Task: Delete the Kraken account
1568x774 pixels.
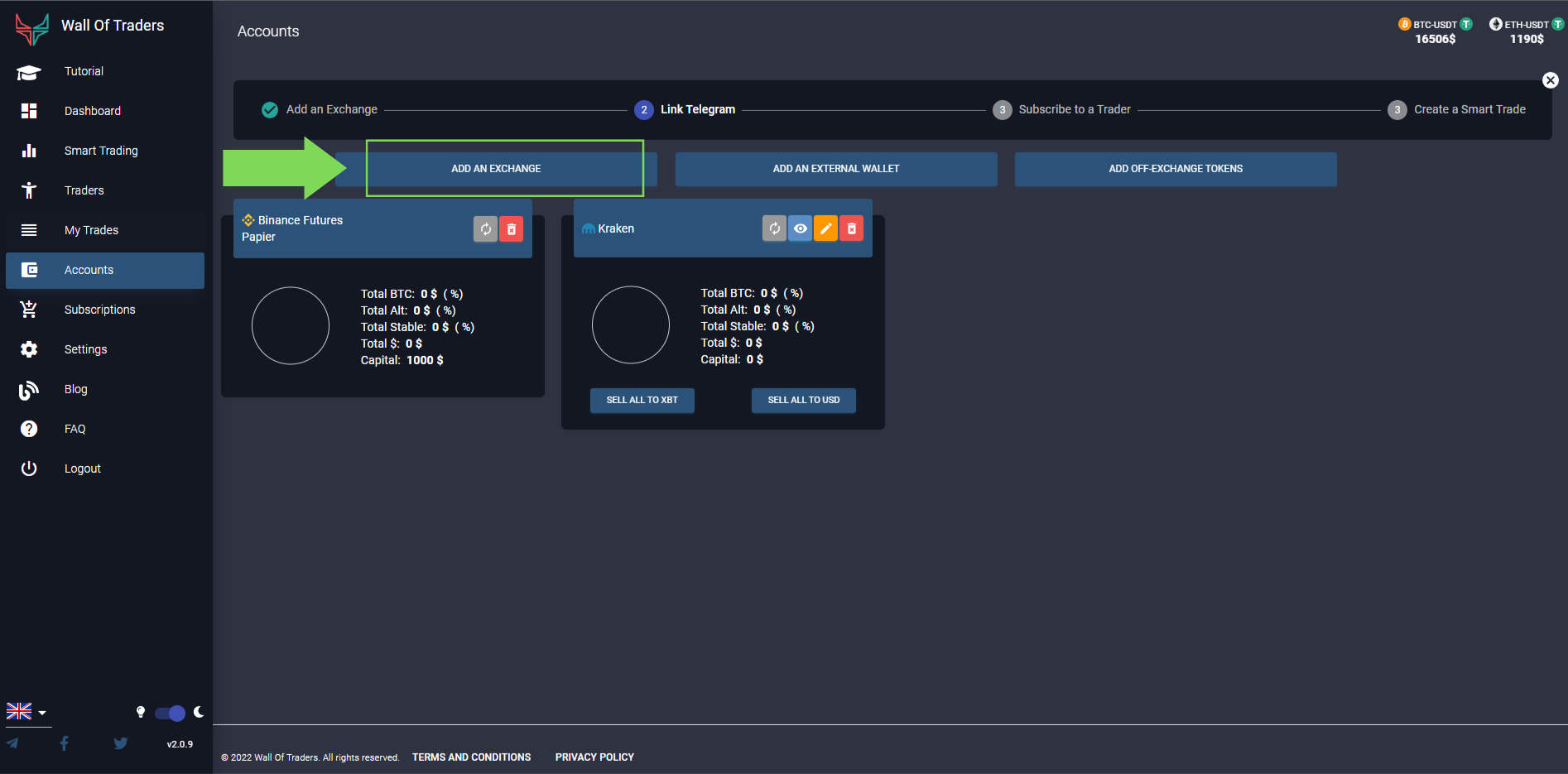Action: coord(851,228)
